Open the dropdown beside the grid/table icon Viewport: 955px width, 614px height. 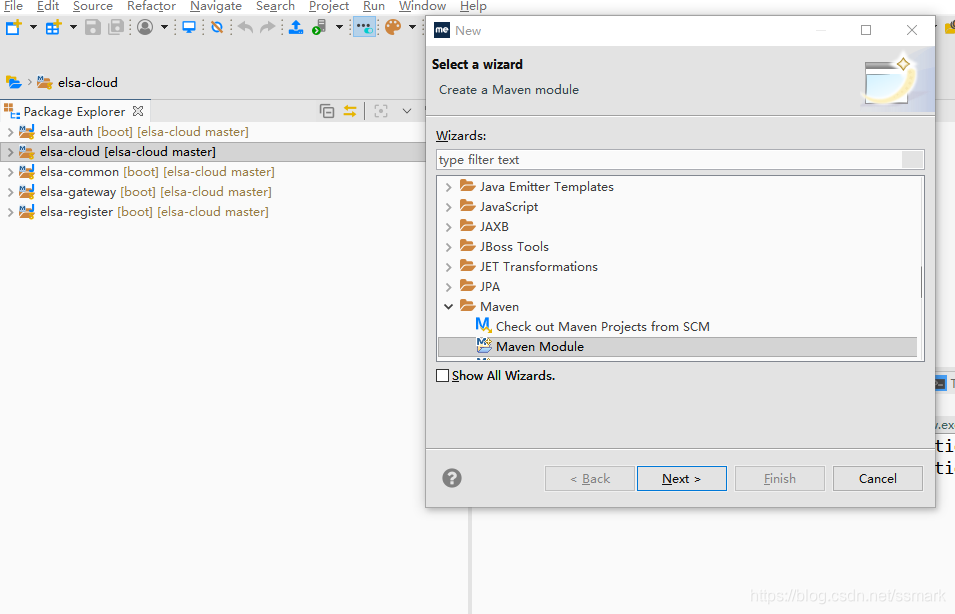click(73, 27)
